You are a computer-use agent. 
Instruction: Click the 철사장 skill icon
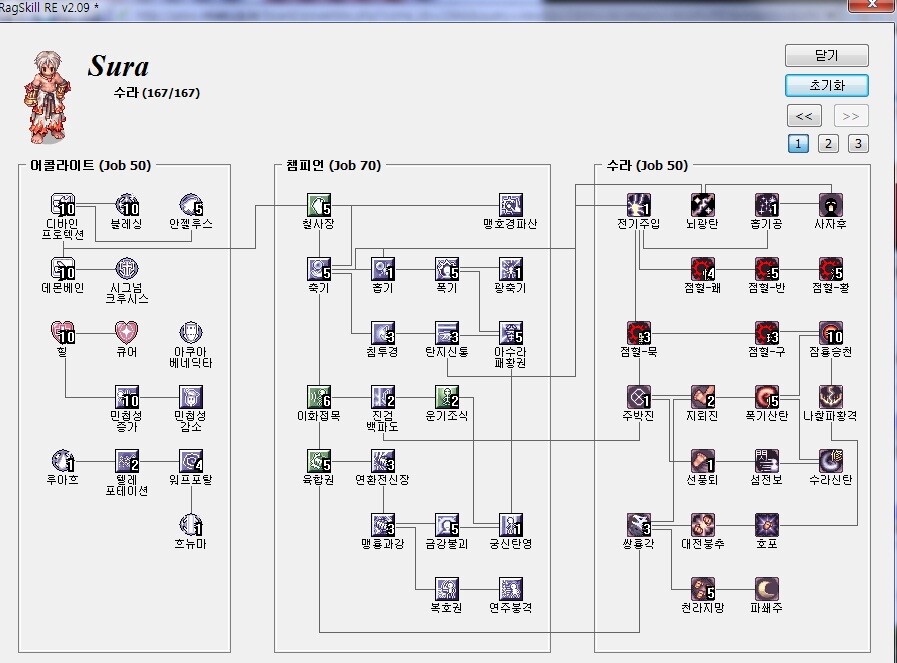[319, 205]
